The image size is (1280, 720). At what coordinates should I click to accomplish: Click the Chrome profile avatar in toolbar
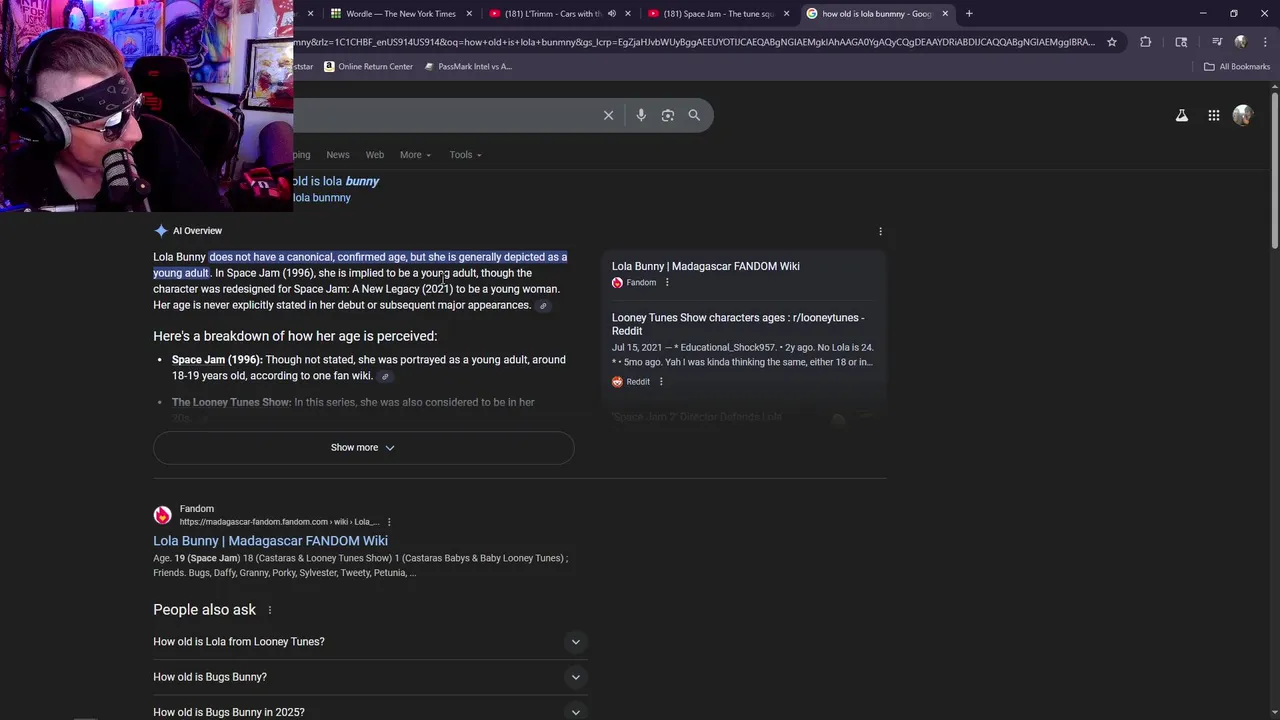coord(1241,42)
